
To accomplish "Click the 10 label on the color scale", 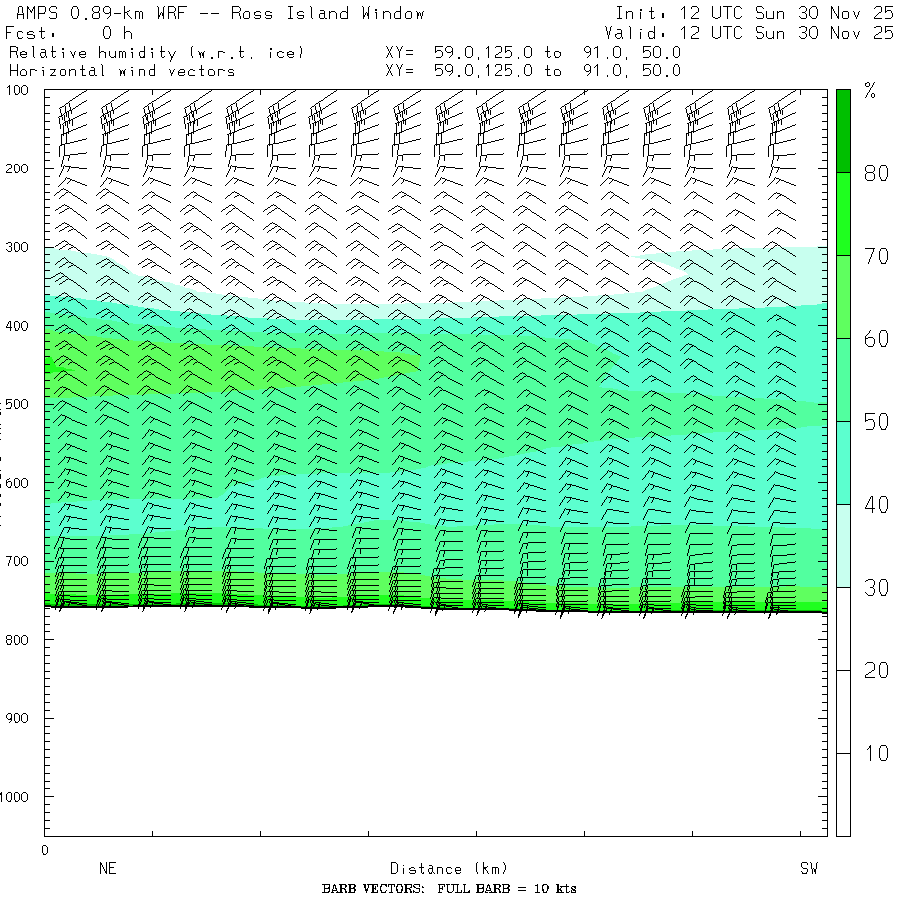I will click(876, 753).
